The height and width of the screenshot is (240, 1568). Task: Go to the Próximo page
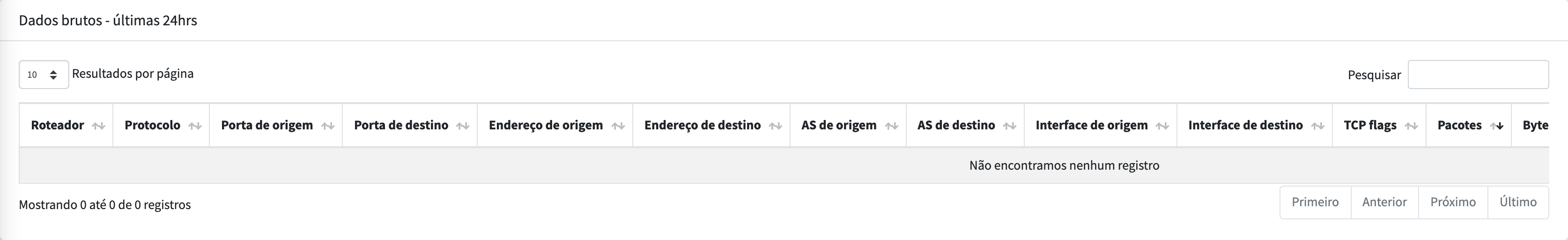pyautogui.click(x=1453, y=202)
